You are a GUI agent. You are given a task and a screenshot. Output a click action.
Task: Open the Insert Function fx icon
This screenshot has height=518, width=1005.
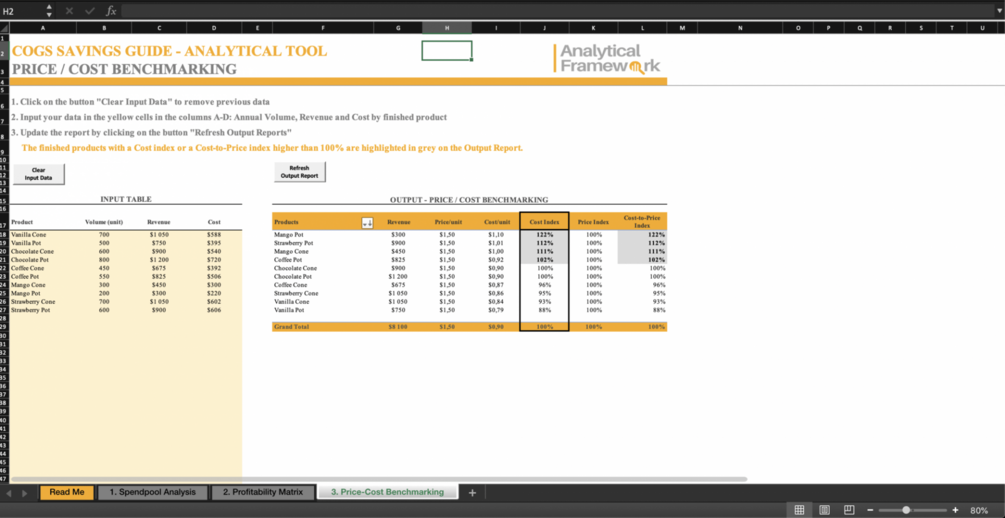coord(111,11)
